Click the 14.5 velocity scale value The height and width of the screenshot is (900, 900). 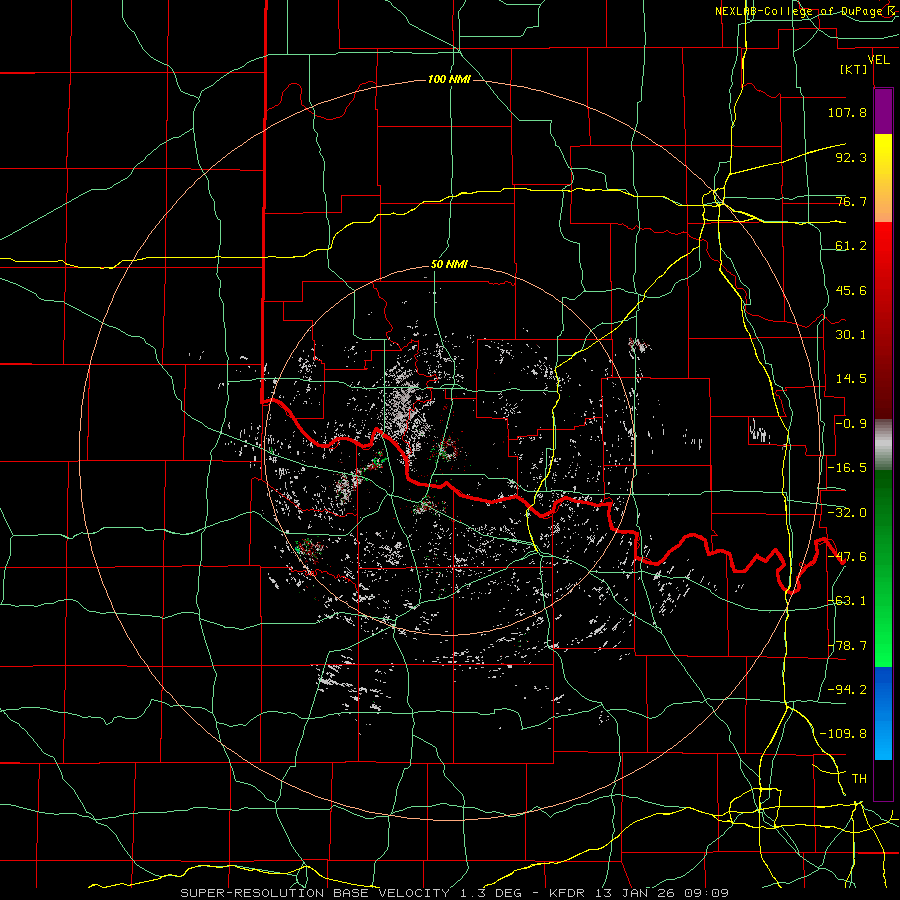coord(851,379)
